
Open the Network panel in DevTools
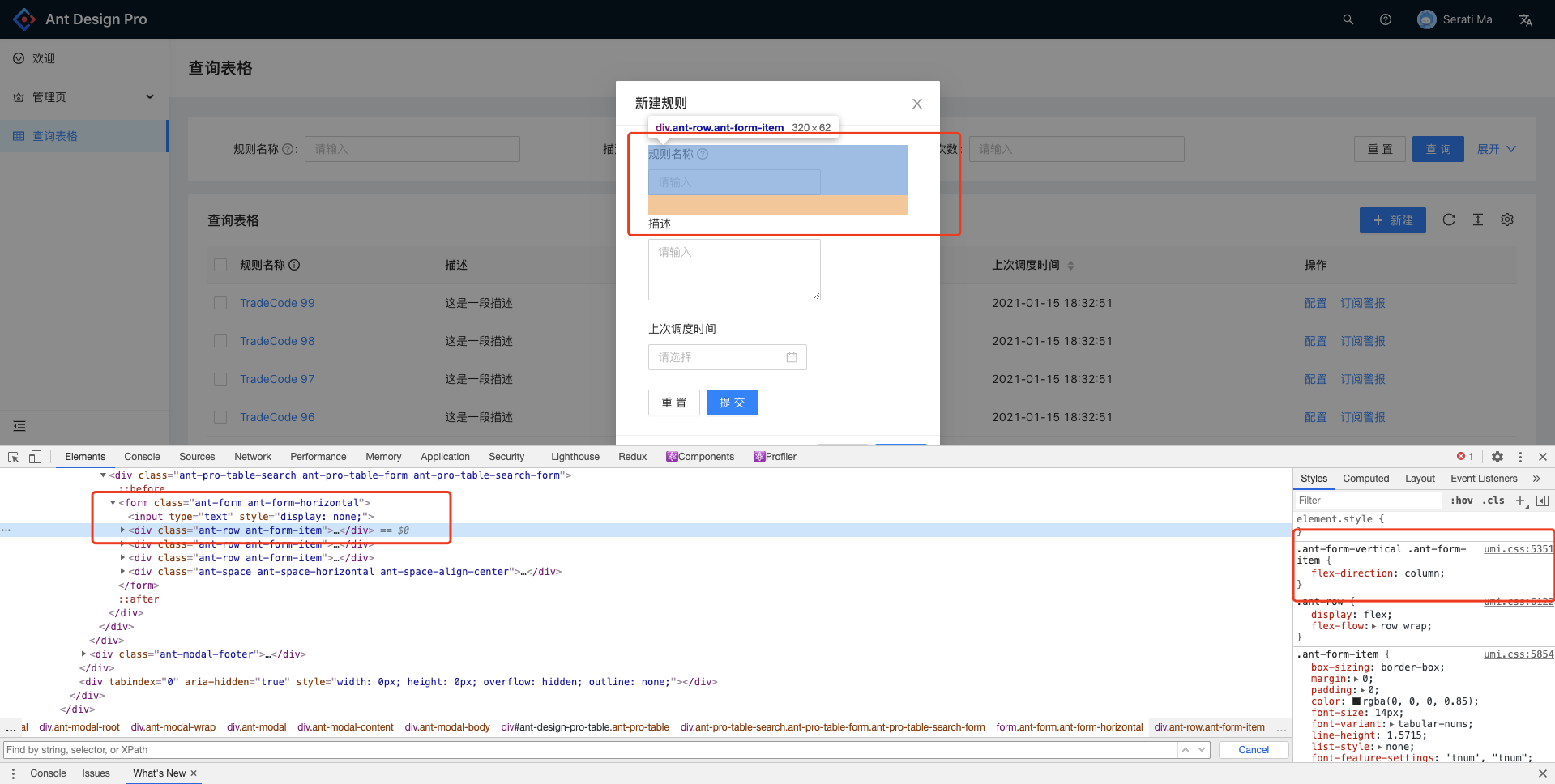pyautogui.click(x=252, y=456)
